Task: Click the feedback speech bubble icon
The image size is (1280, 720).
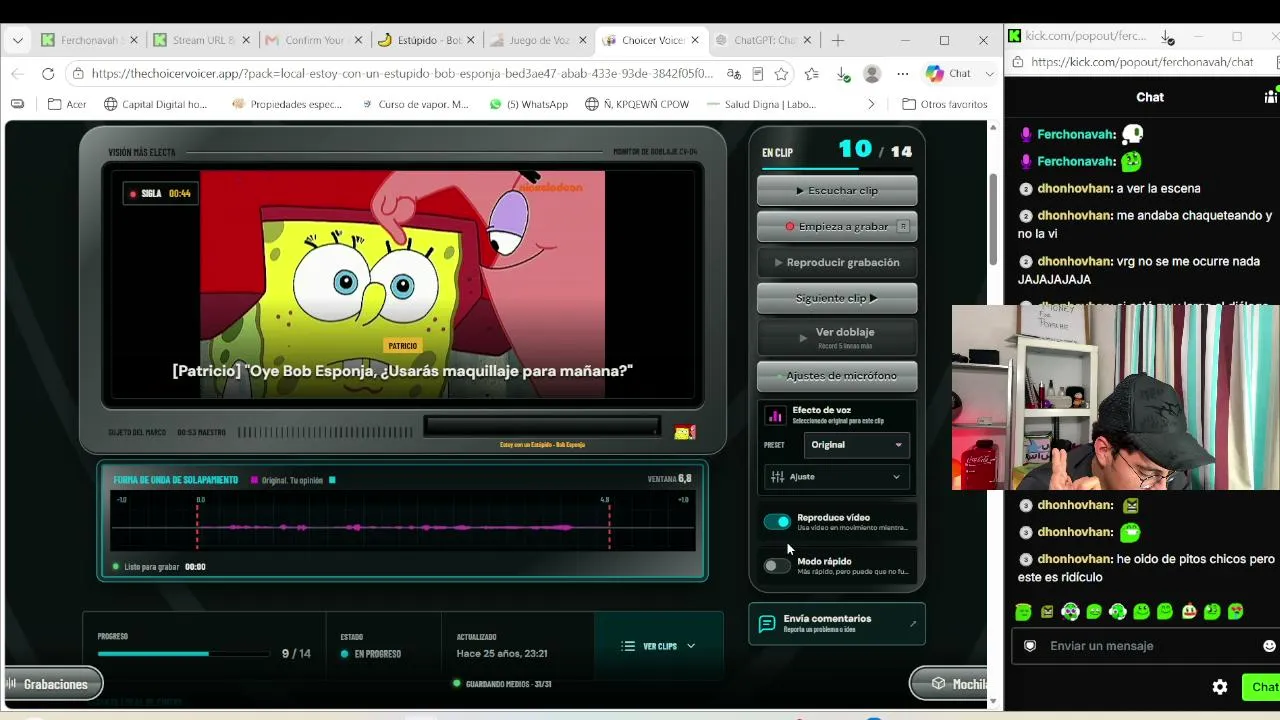Action: pos(767,624)
